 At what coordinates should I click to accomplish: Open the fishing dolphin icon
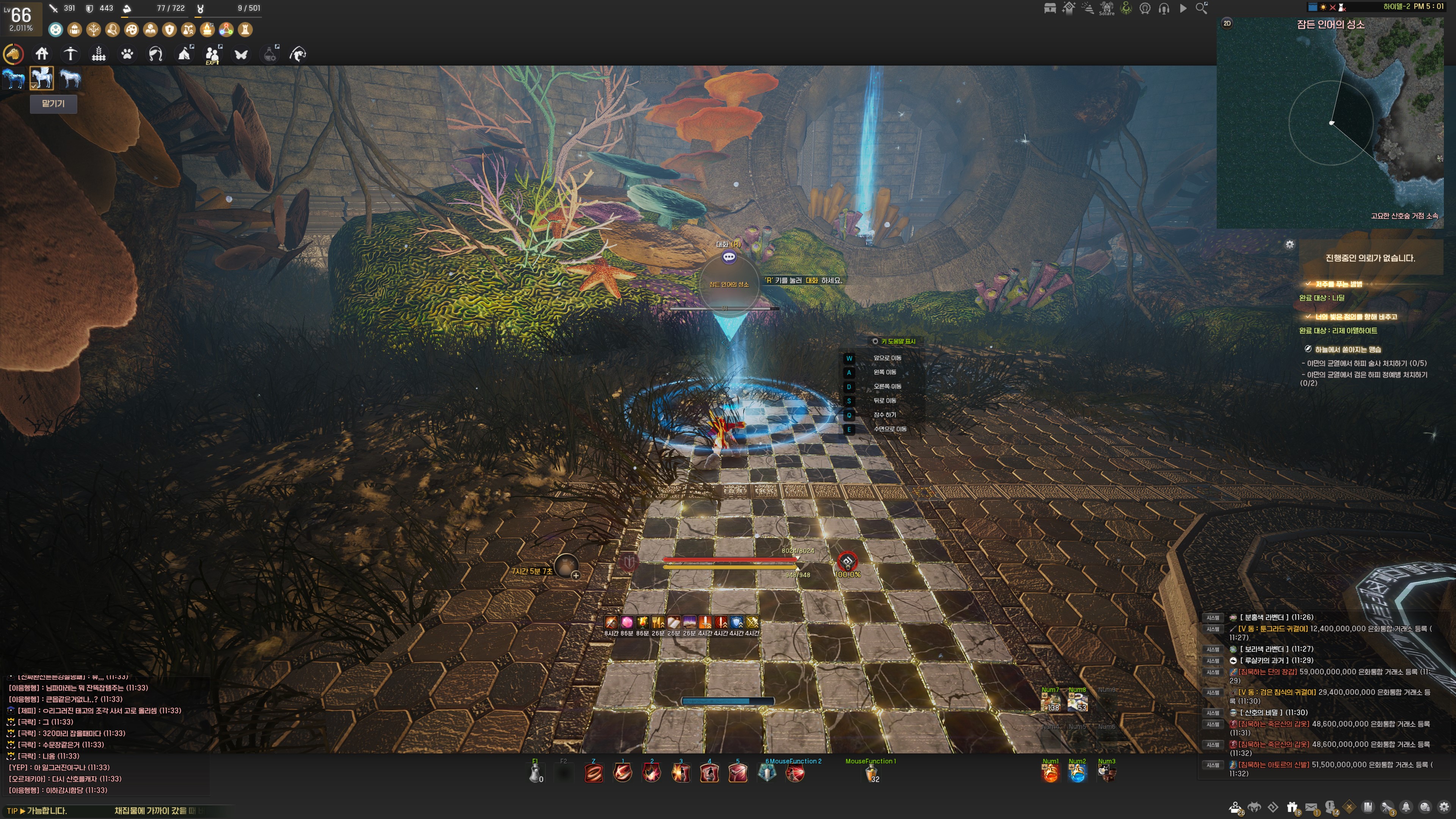coord(298,54)
